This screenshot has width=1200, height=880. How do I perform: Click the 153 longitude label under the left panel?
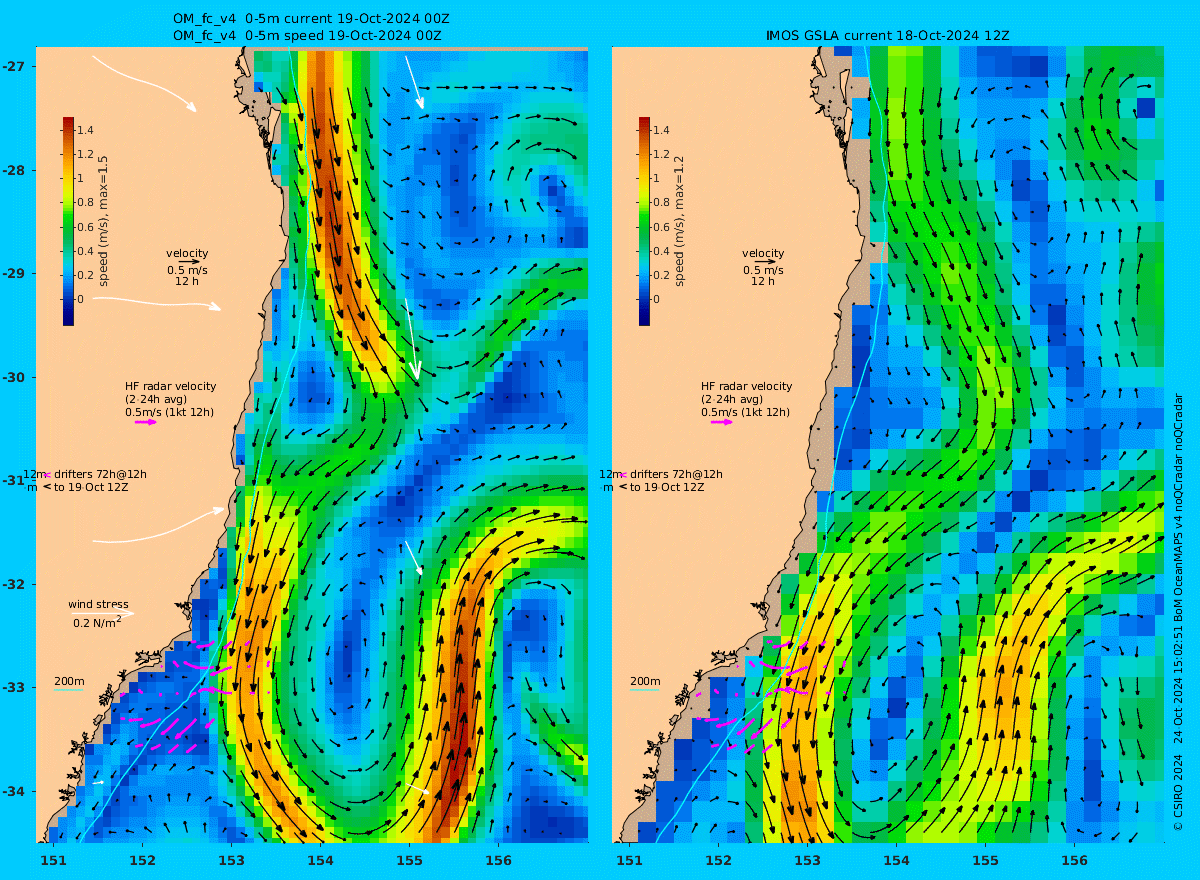point(231,860)
